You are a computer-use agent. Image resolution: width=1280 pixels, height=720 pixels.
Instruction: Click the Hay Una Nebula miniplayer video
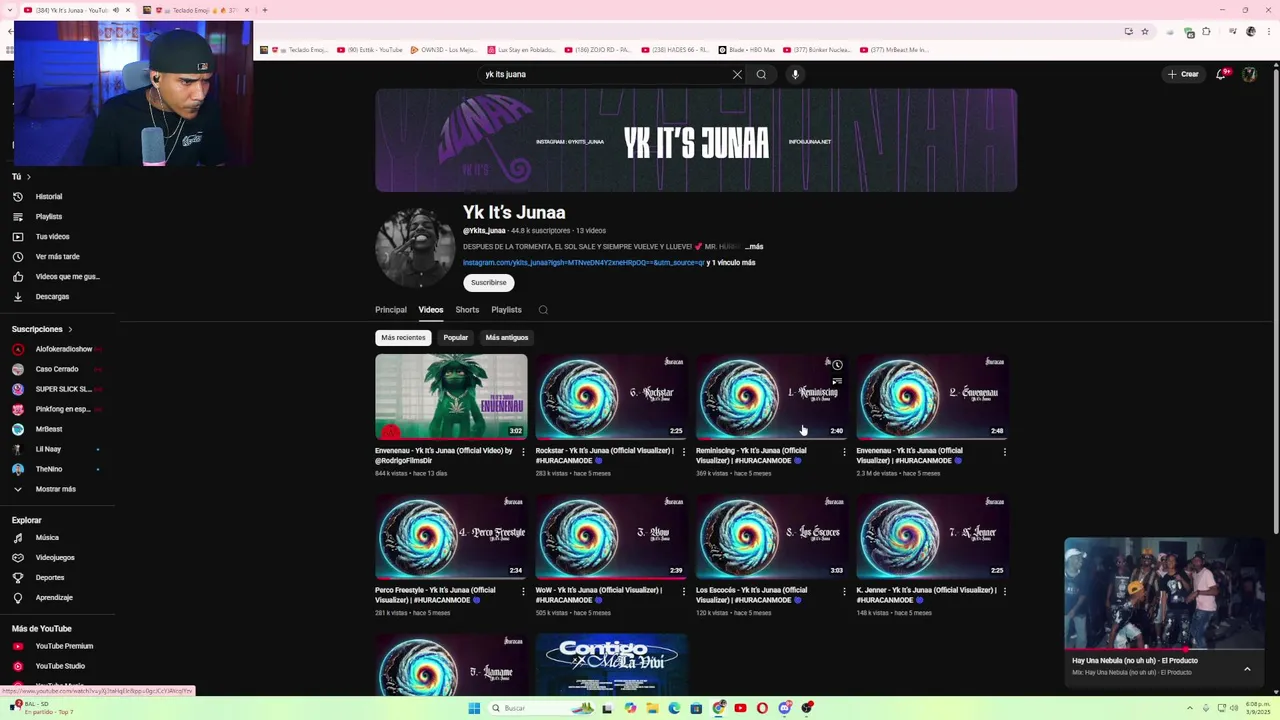1164,594
